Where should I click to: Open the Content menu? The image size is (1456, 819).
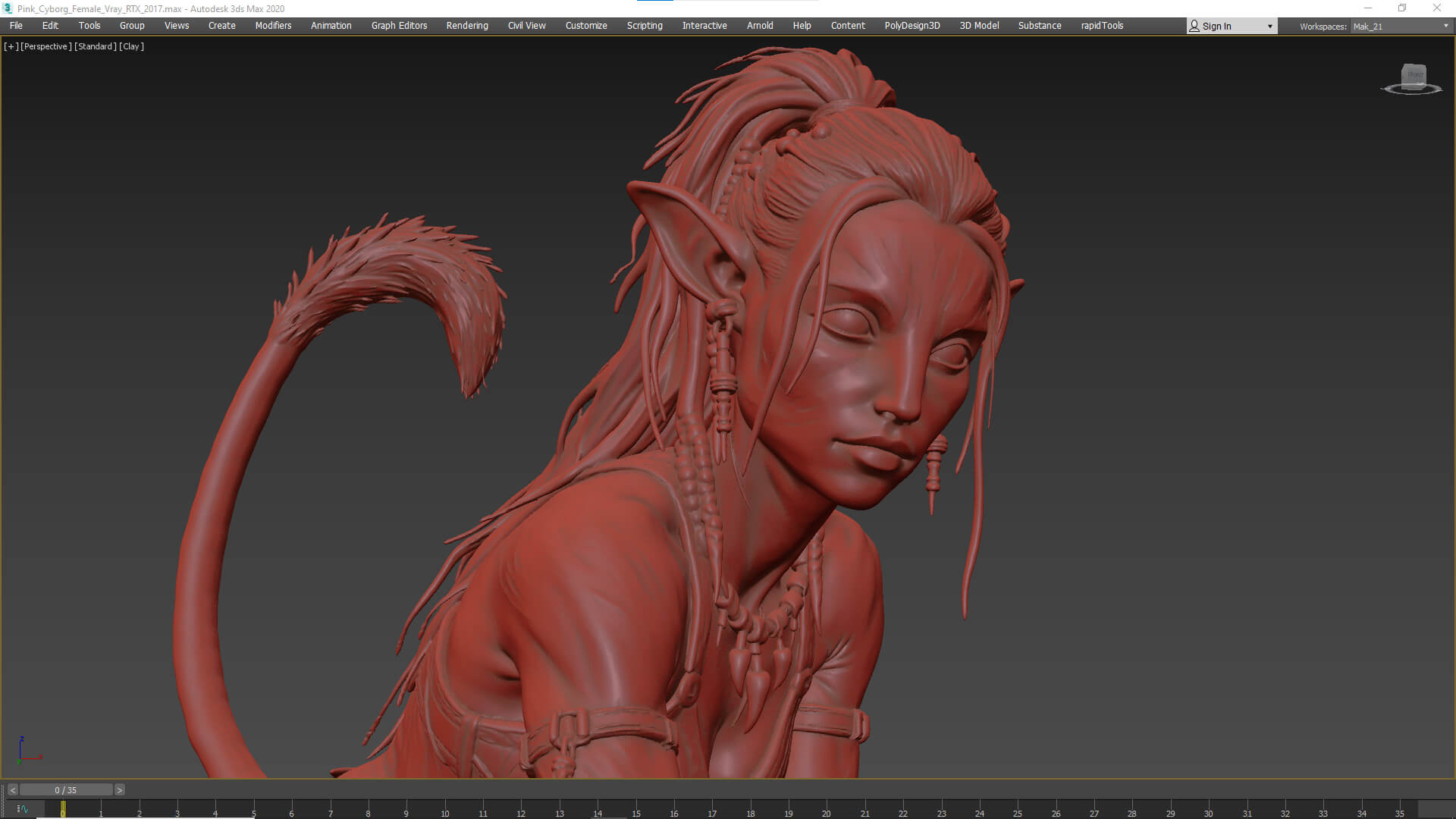click(x=848, y=26)
